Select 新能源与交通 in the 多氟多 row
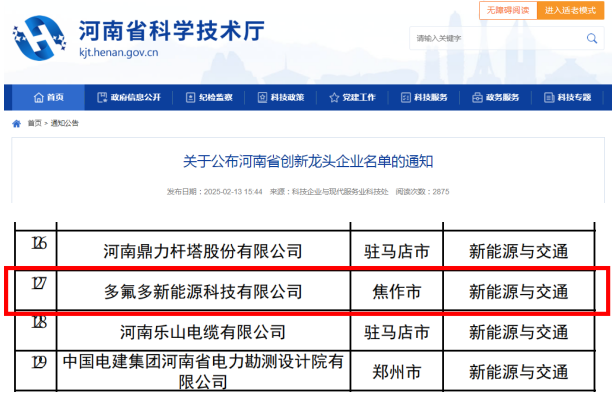This screenshot has height=393, width=612. pos(519,292)
